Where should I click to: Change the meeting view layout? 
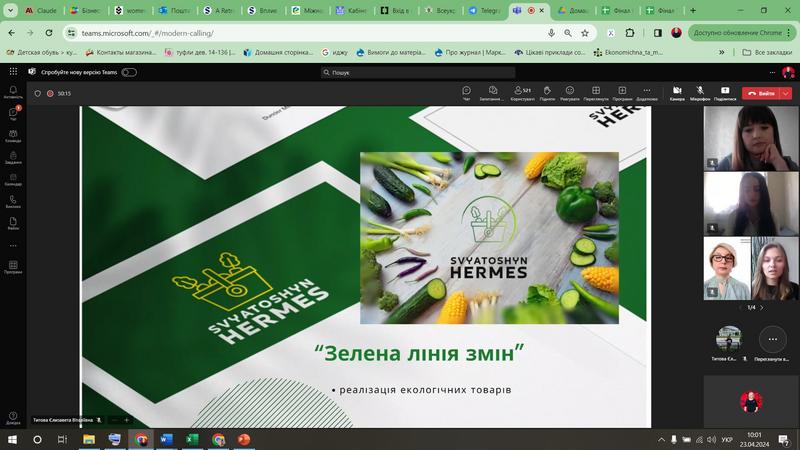point(595,93)
